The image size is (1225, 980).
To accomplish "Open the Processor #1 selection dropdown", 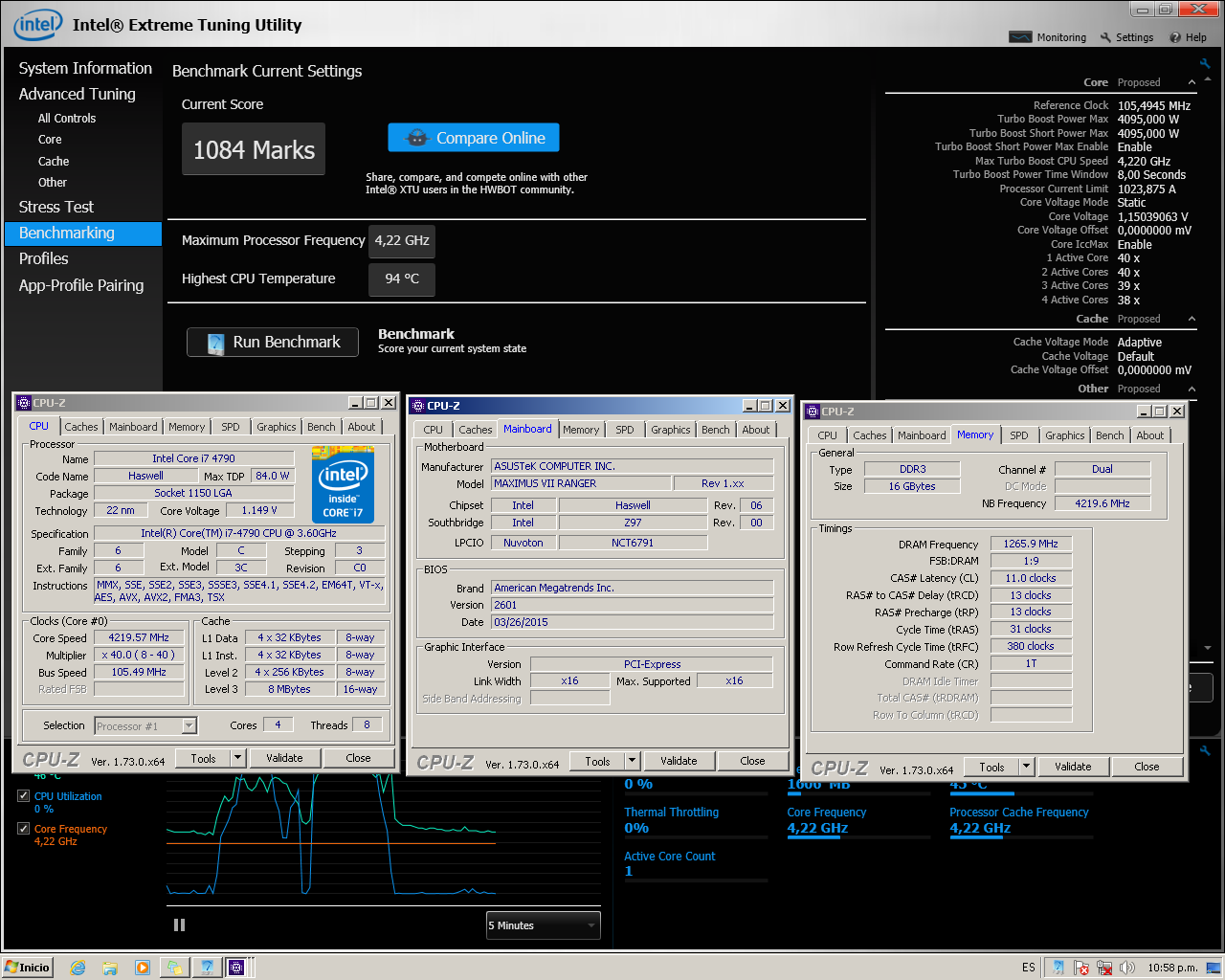I will click(145, 726).
